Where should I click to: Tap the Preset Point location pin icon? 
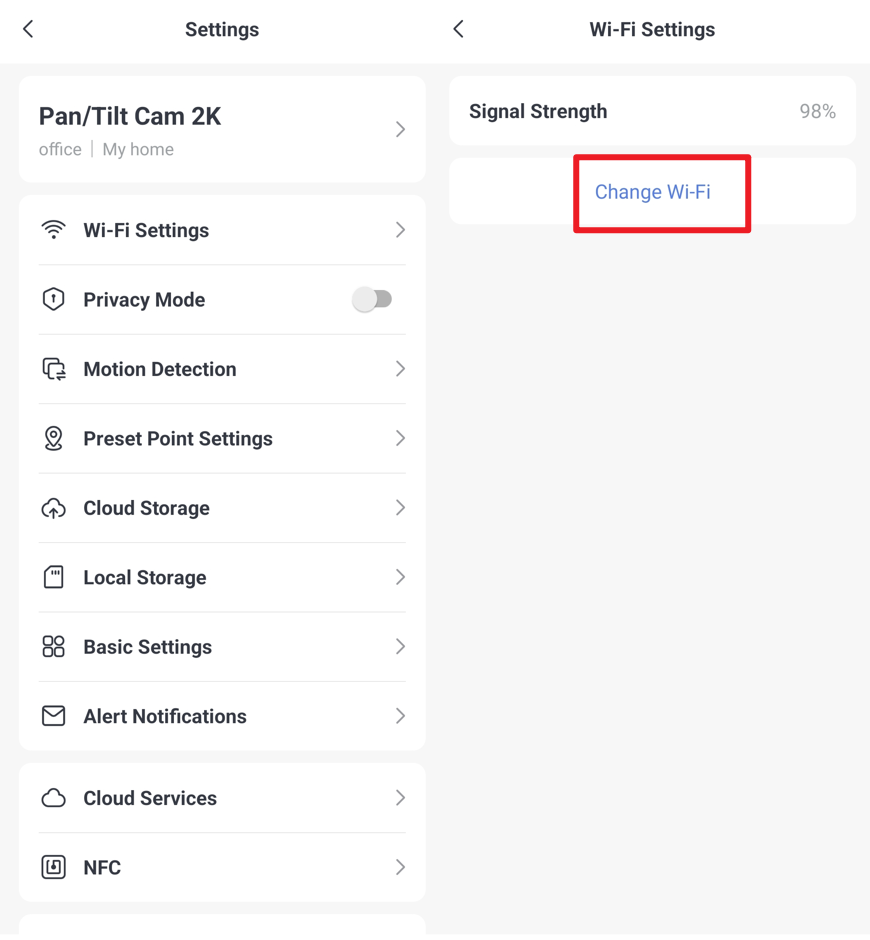53,438
